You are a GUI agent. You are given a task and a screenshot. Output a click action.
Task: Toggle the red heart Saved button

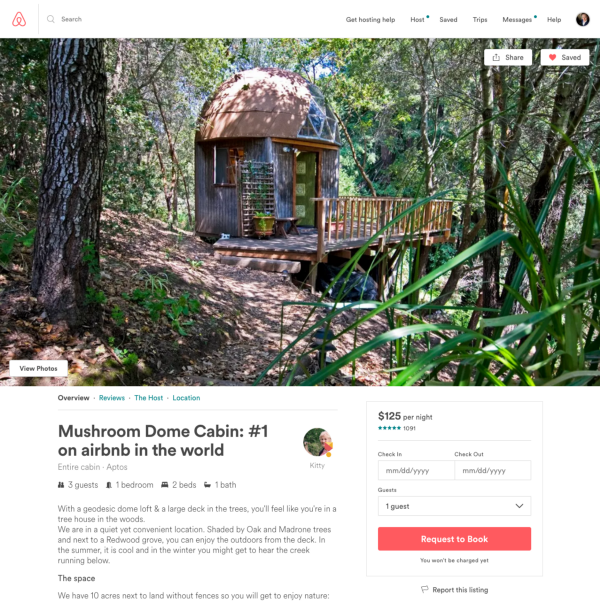pyautogui.click(x=565, y=57)
